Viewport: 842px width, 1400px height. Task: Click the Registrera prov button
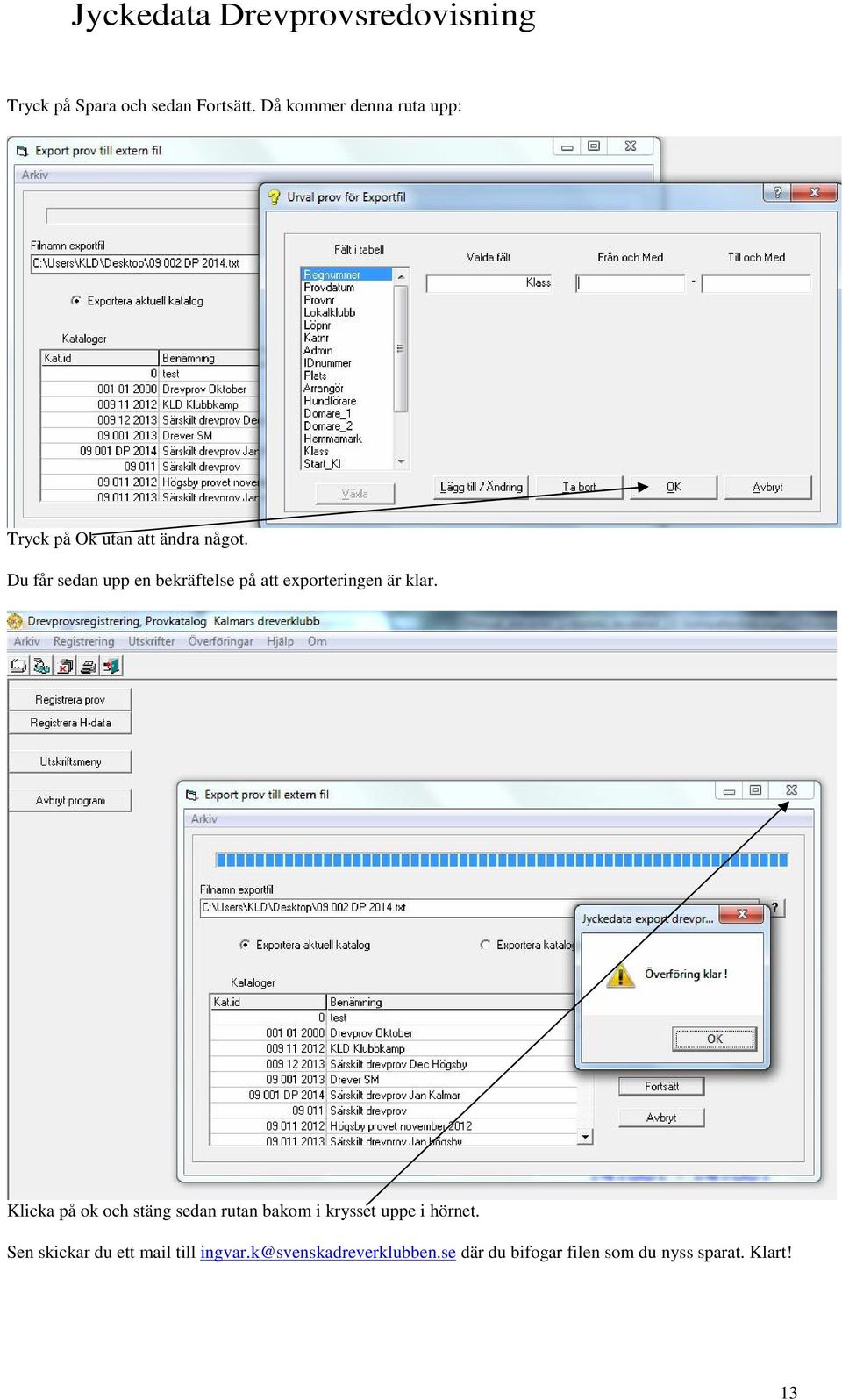[x=70, y=699]
